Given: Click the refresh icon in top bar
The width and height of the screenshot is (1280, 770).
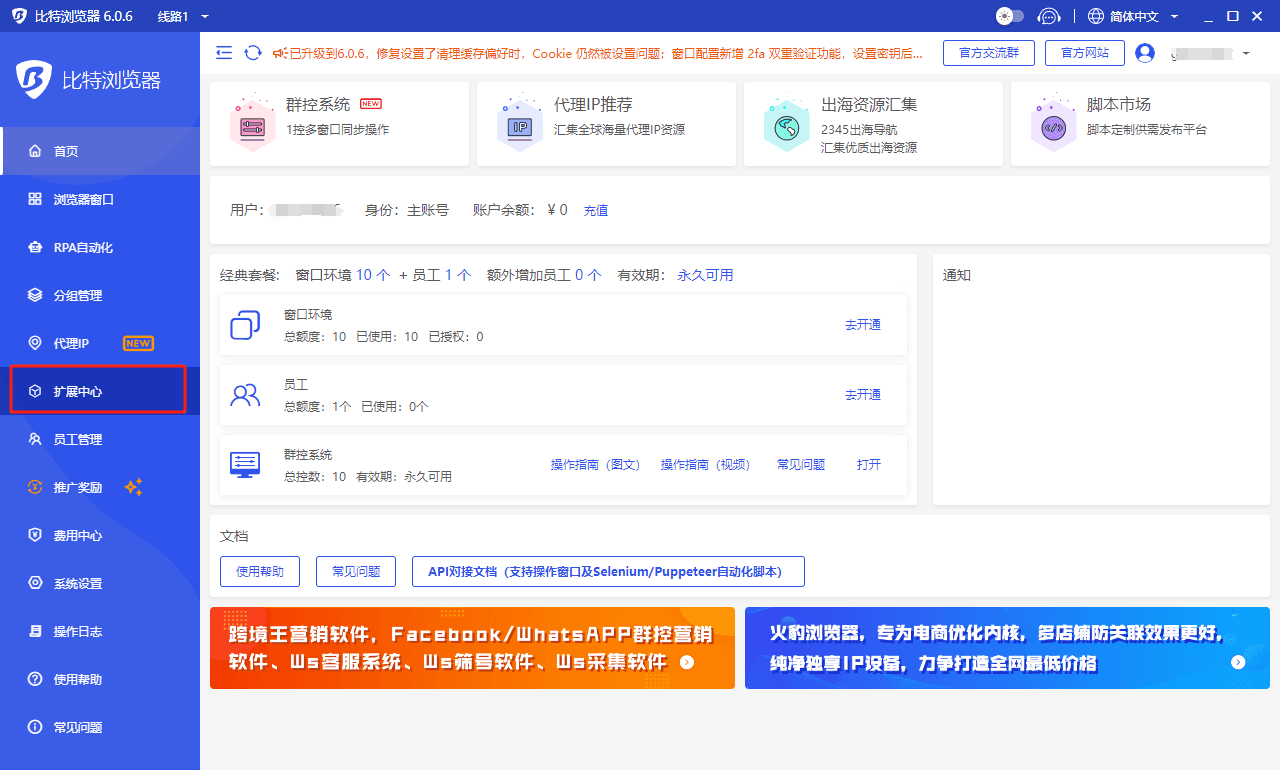Looking at the screenshot, I should 253,53.
